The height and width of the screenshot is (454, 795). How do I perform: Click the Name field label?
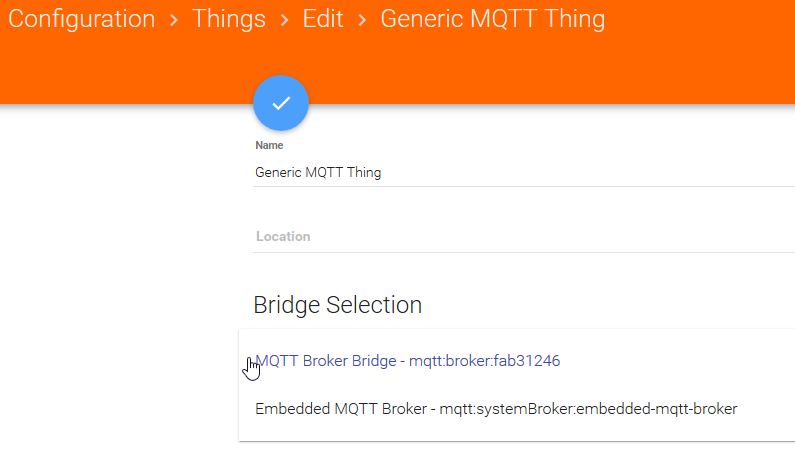coord(269,145)
